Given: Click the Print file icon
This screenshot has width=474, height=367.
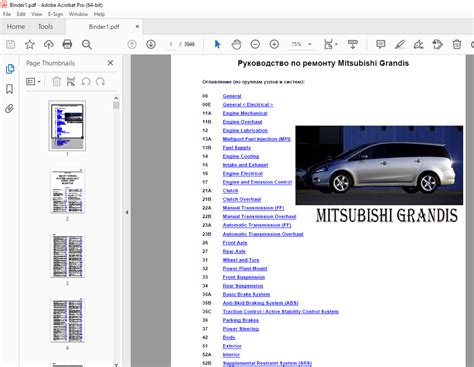Looking at the screenshot, I should [x=67, y=44].
